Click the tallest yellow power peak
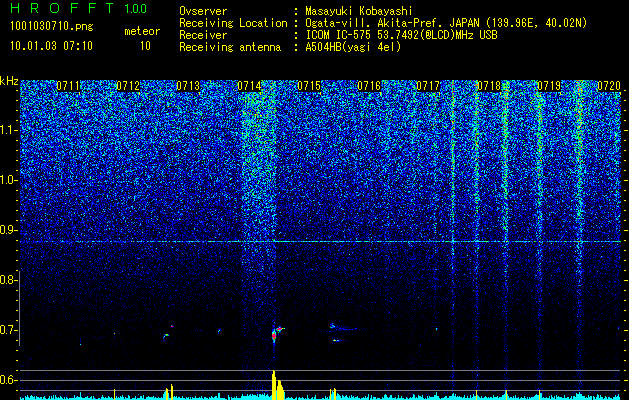 (x=274, y=385)
